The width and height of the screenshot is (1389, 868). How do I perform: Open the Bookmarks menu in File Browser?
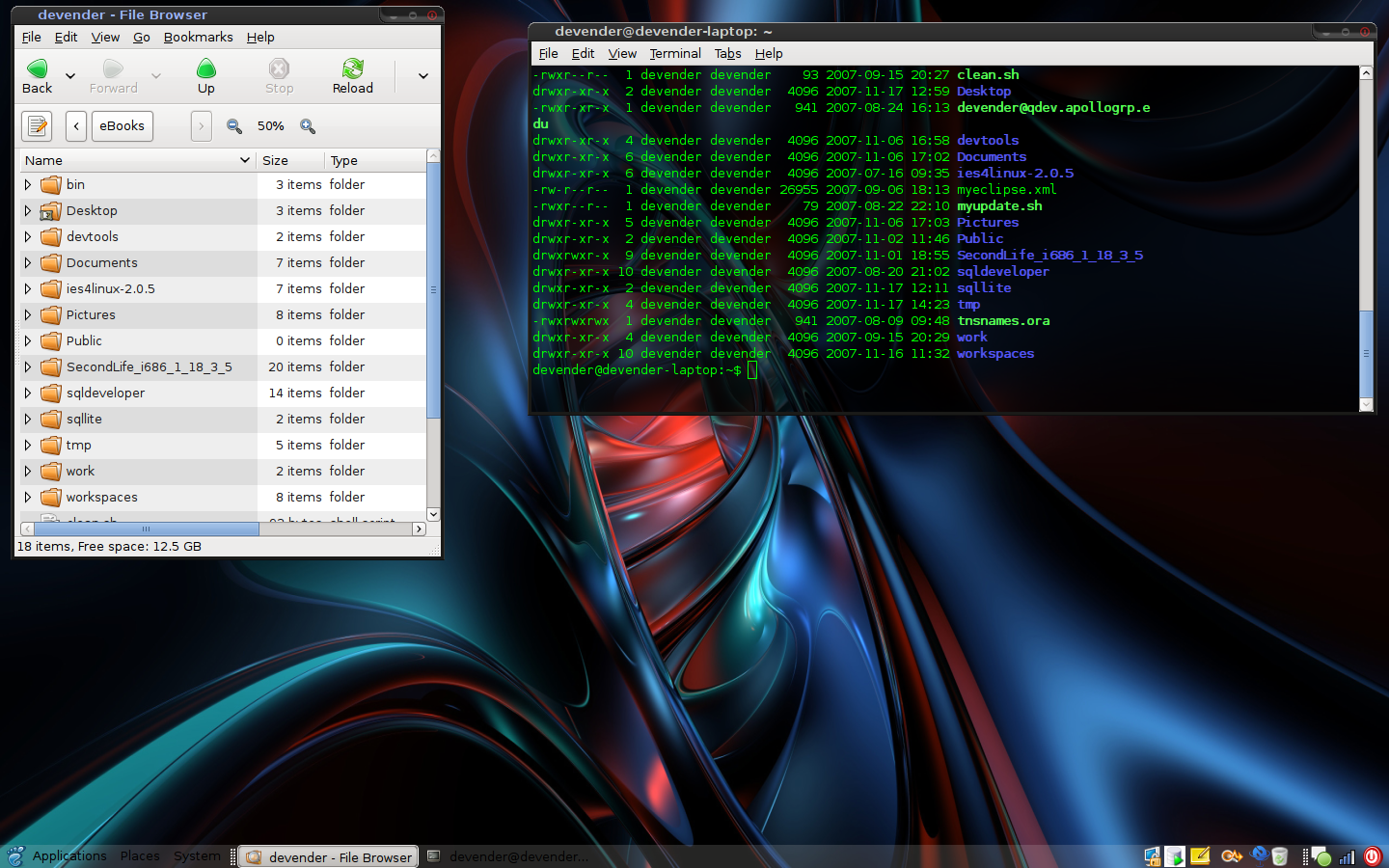(x=198, y=37)
